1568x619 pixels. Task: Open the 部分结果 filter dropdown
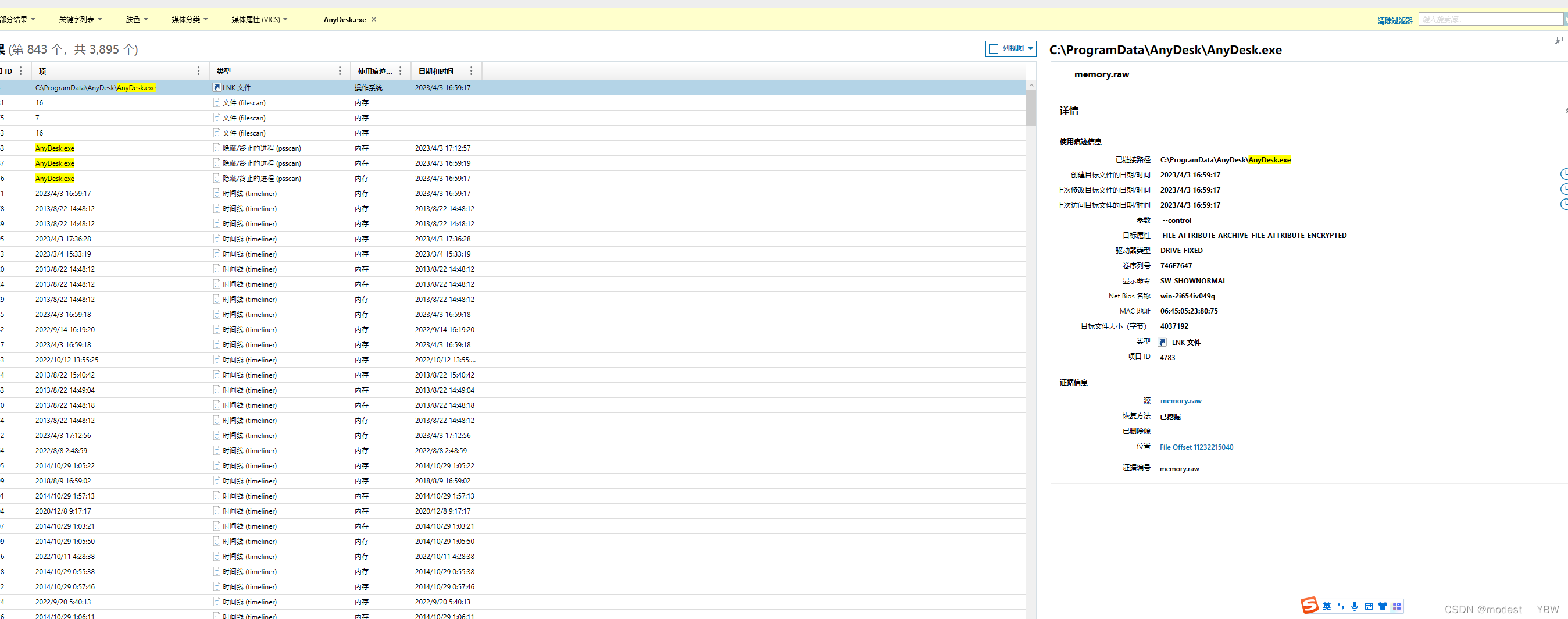pyautogui.click(x=17, y=20)
